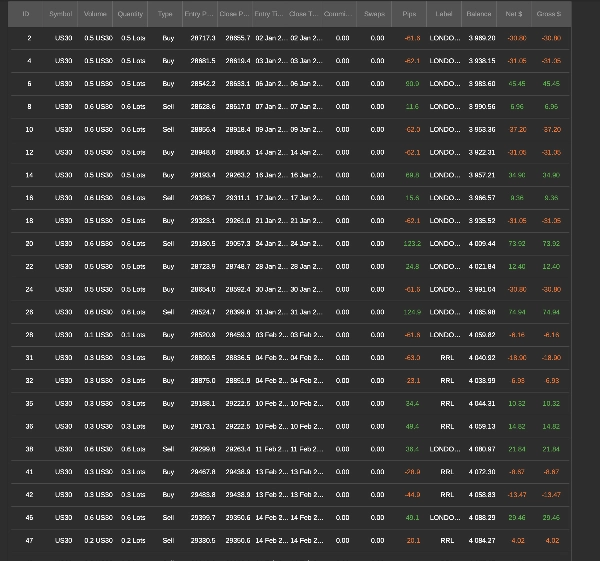Sort by the Close Time column header
The image size is (600, 561).
tap(304, 14)
